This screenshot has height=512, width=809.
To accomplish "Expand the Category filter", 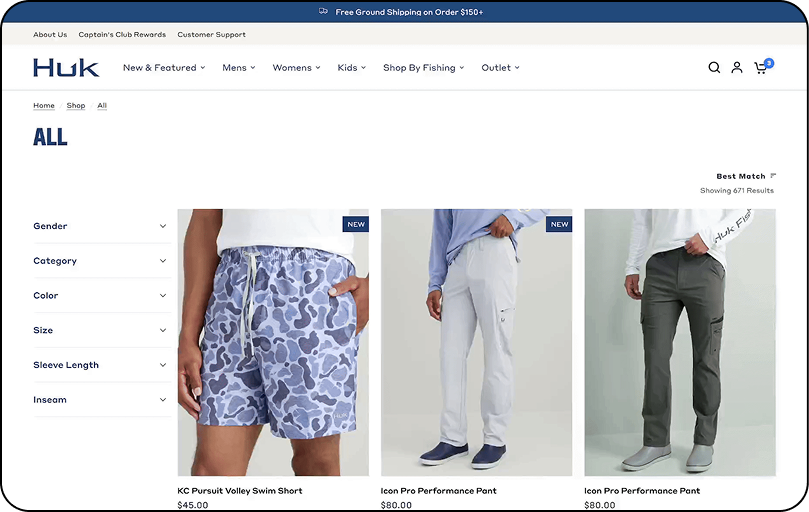I will (x=100, y=261).
